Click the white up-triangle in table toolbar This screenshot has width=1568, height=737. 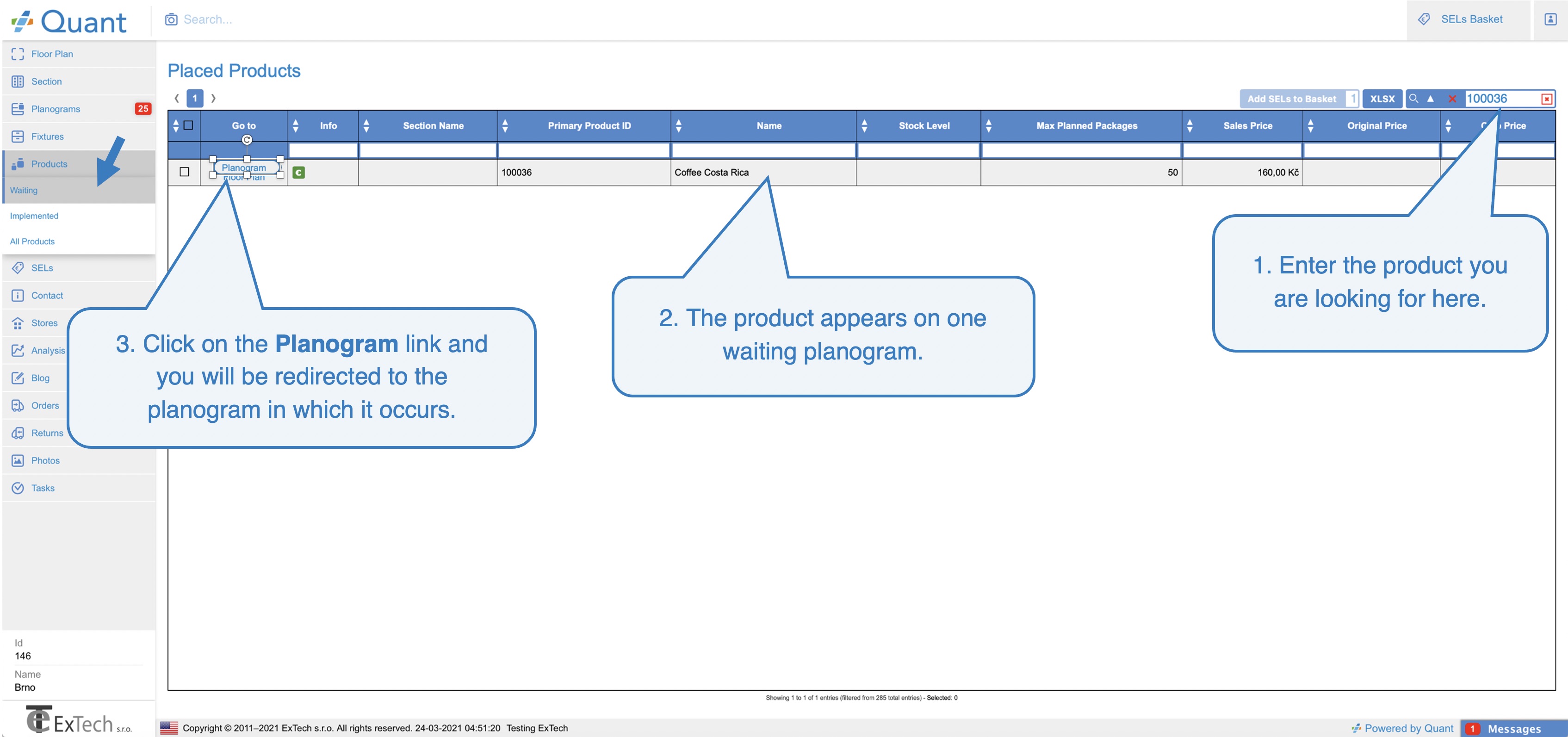tap(1431, 99)
